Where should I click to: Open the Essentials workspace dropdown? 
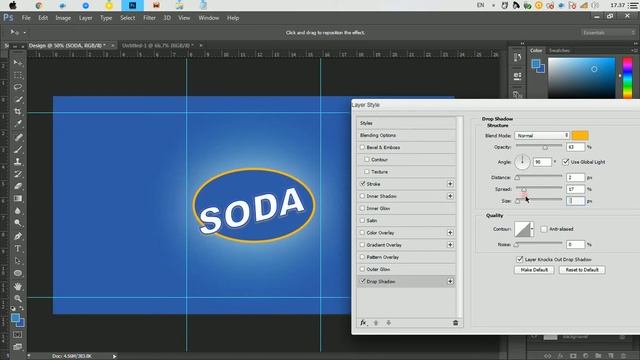pos(608,33)
